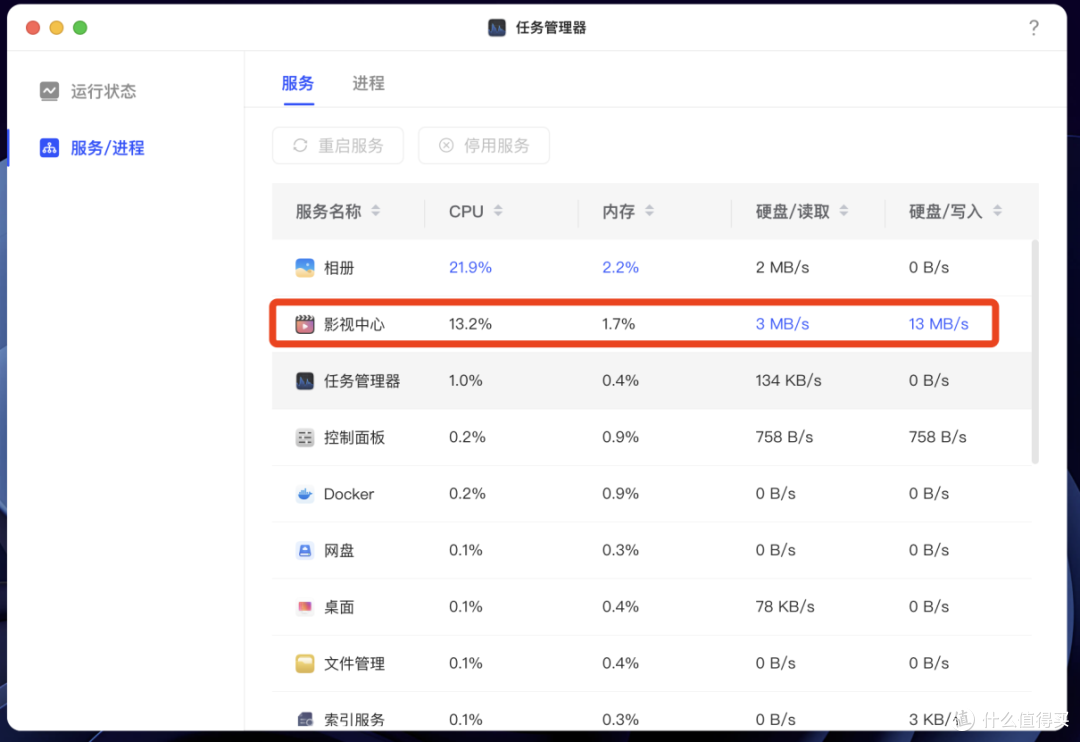1080x742 pixels.
Task: Select the 控制面板 service name
Action: pyautogui.click(x=354, y=437)
